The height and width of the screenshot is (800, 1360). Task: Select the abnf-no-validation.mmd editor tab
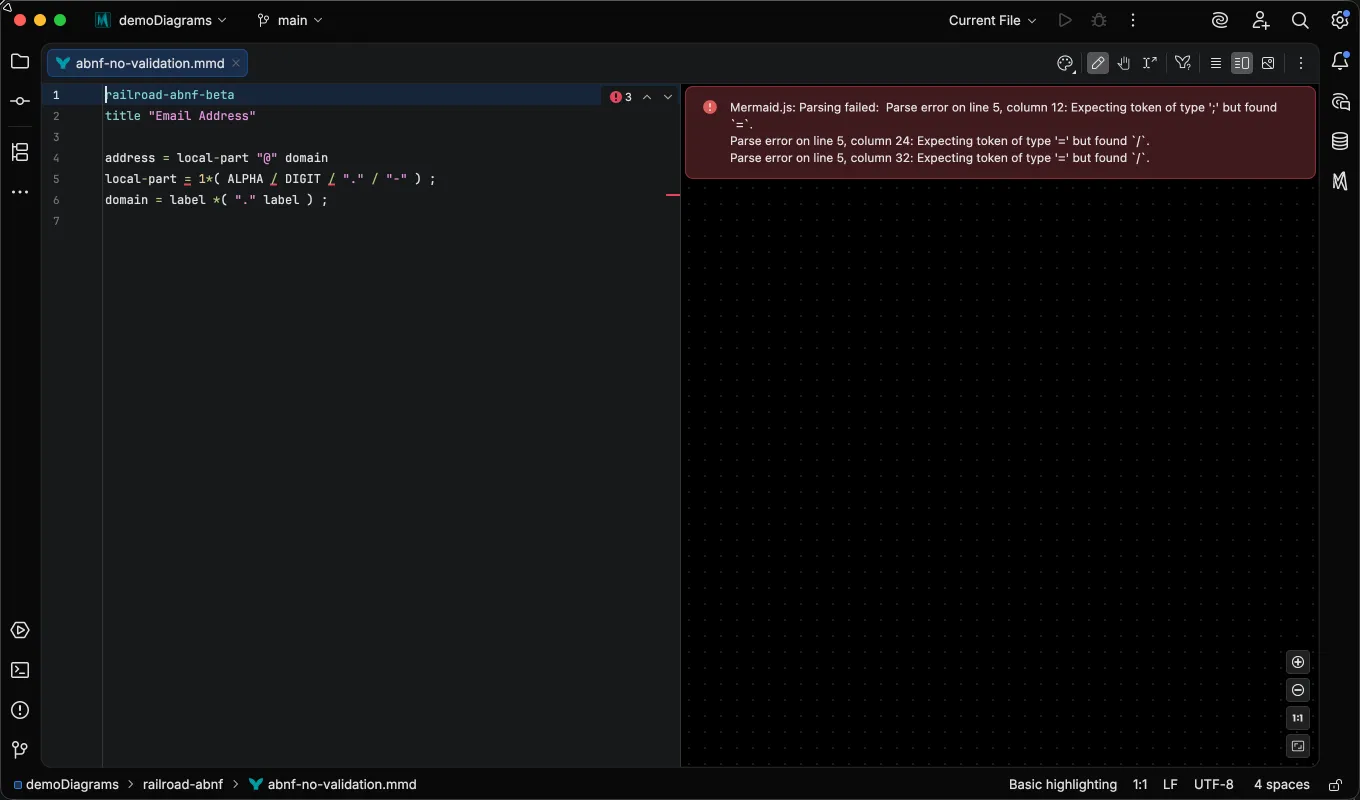tap(149, 63)
